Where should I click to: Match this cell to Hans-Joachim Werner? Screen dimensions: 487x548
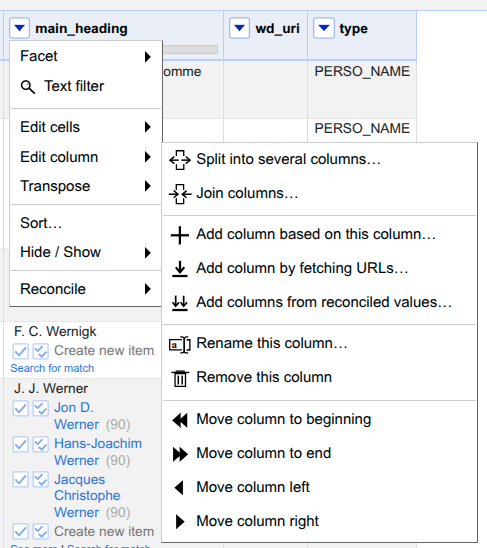pyautogui.click(x=20, y=444)
